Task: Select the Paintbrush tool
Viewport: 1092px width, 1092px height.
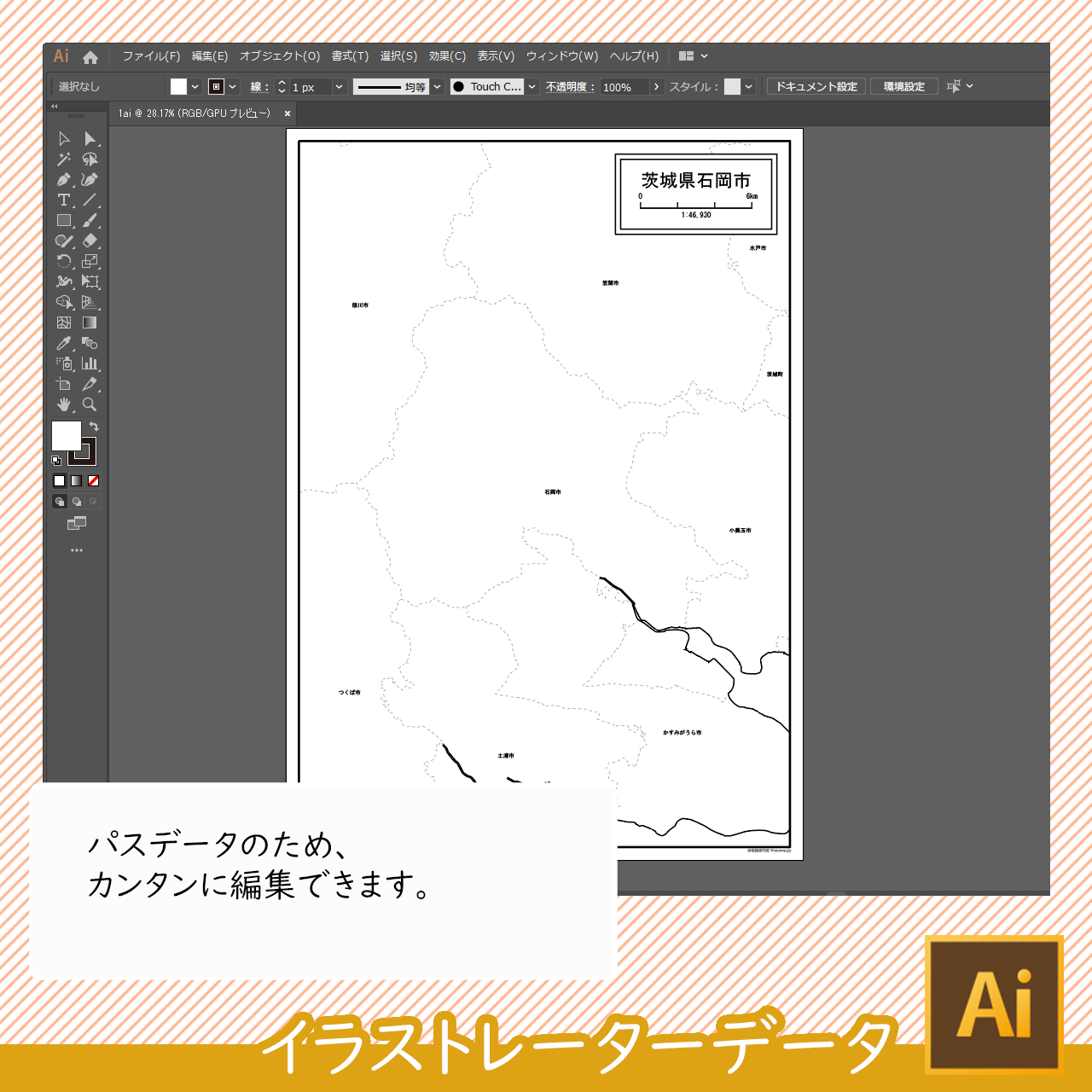Action: pyautogui.click(x=90, y=220)
